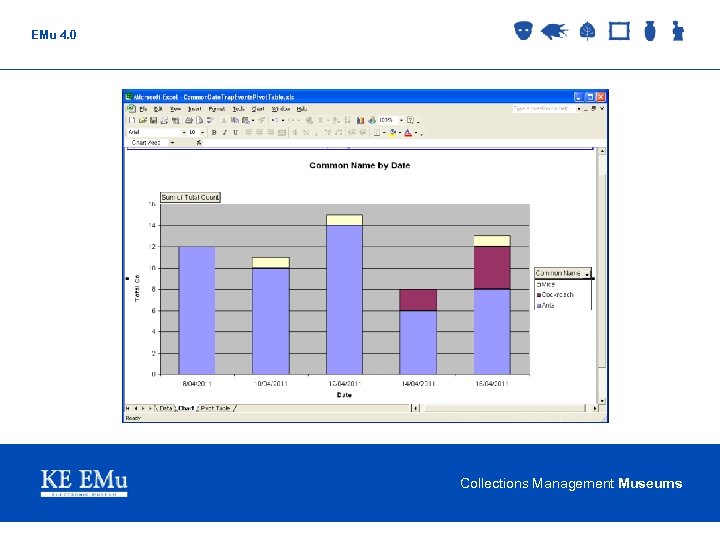Click the Borders icon
This screenshot has height=540, width=720.
point(377,132)
